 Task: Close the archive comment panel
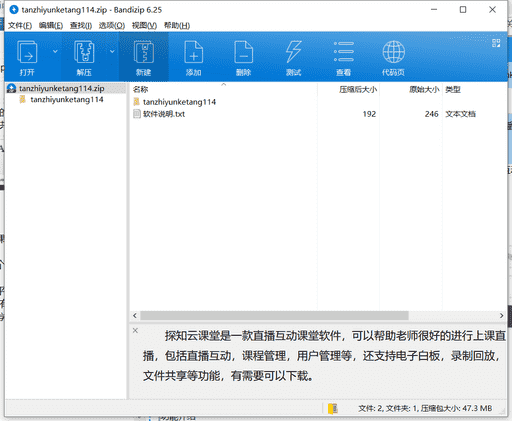135,330
